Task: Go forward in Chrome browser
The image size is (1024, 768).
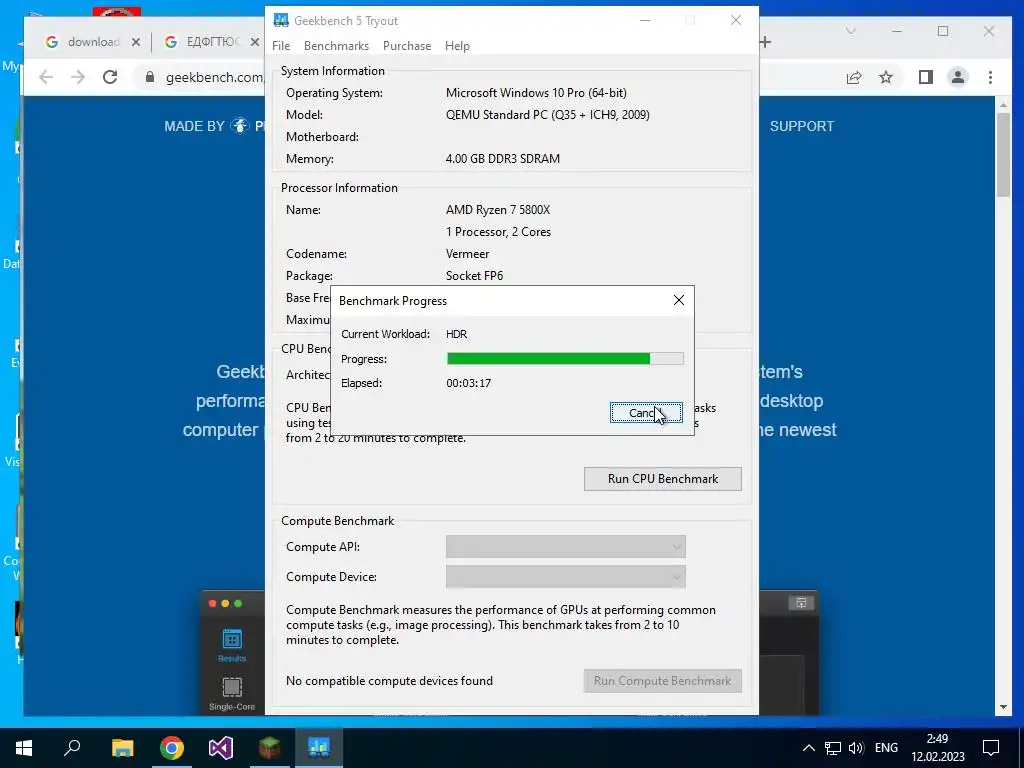Action: point(78,77)
